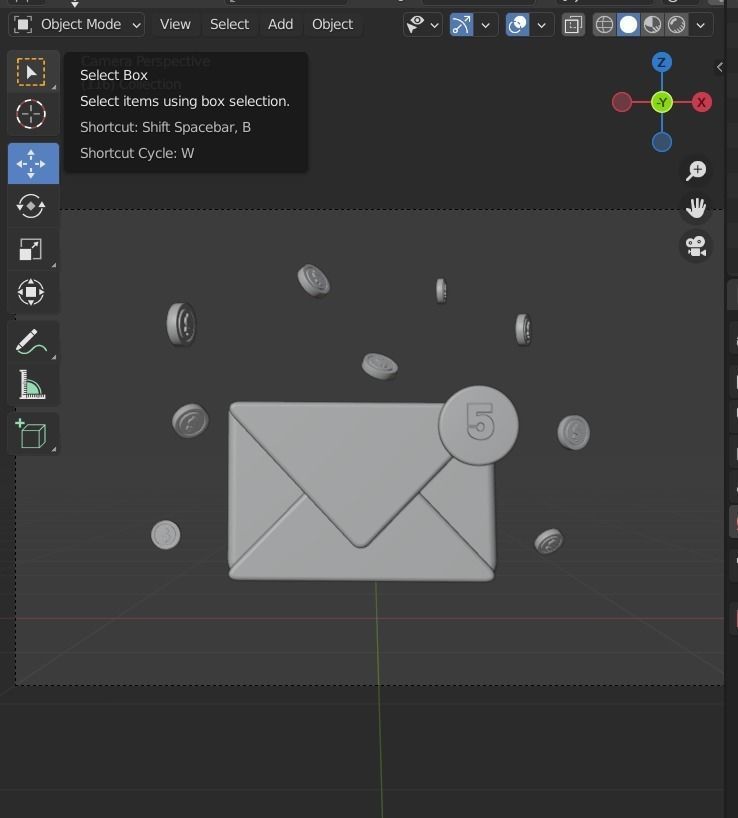738x818 pixels.
Task: Open the shading options dropdown arrow
Action: coord(701,25)
